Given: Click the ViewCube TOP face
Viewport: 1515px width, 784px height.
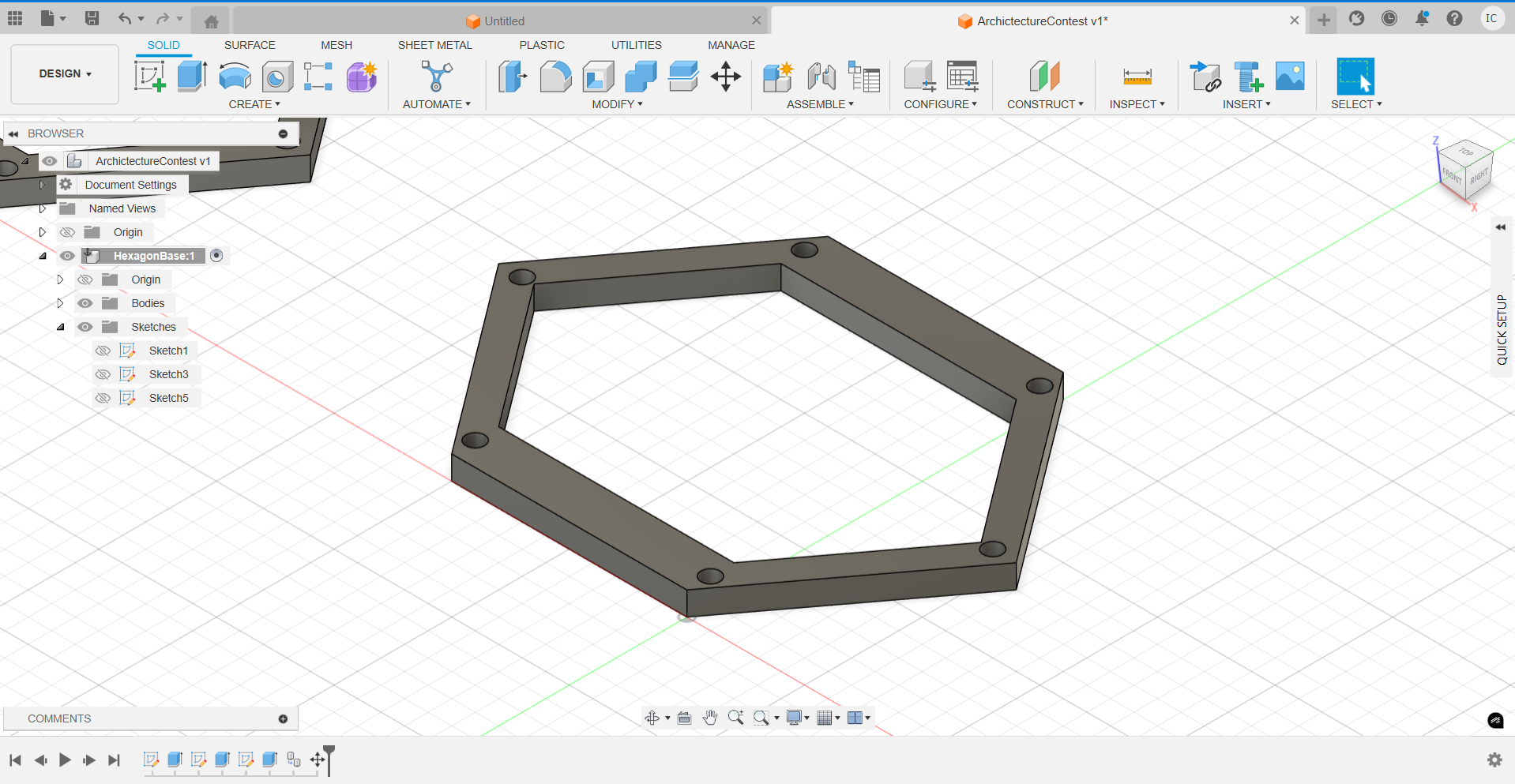Looking at the screenshot, I should coord(1466,152).
